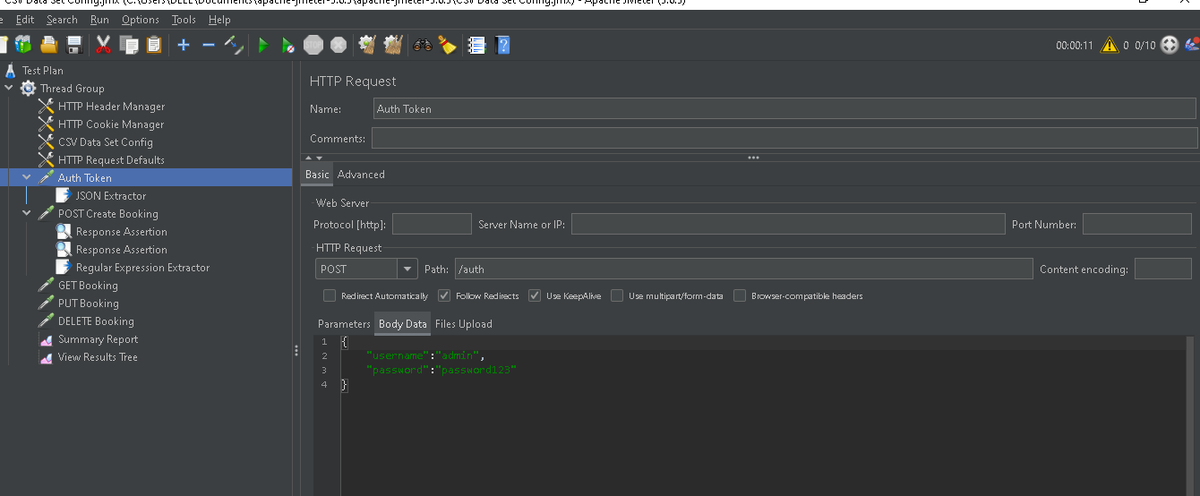This screenshot has width=1200, height=496.
Task: Enable Use multipart/form-data checkbox
Action: (618, 296)
